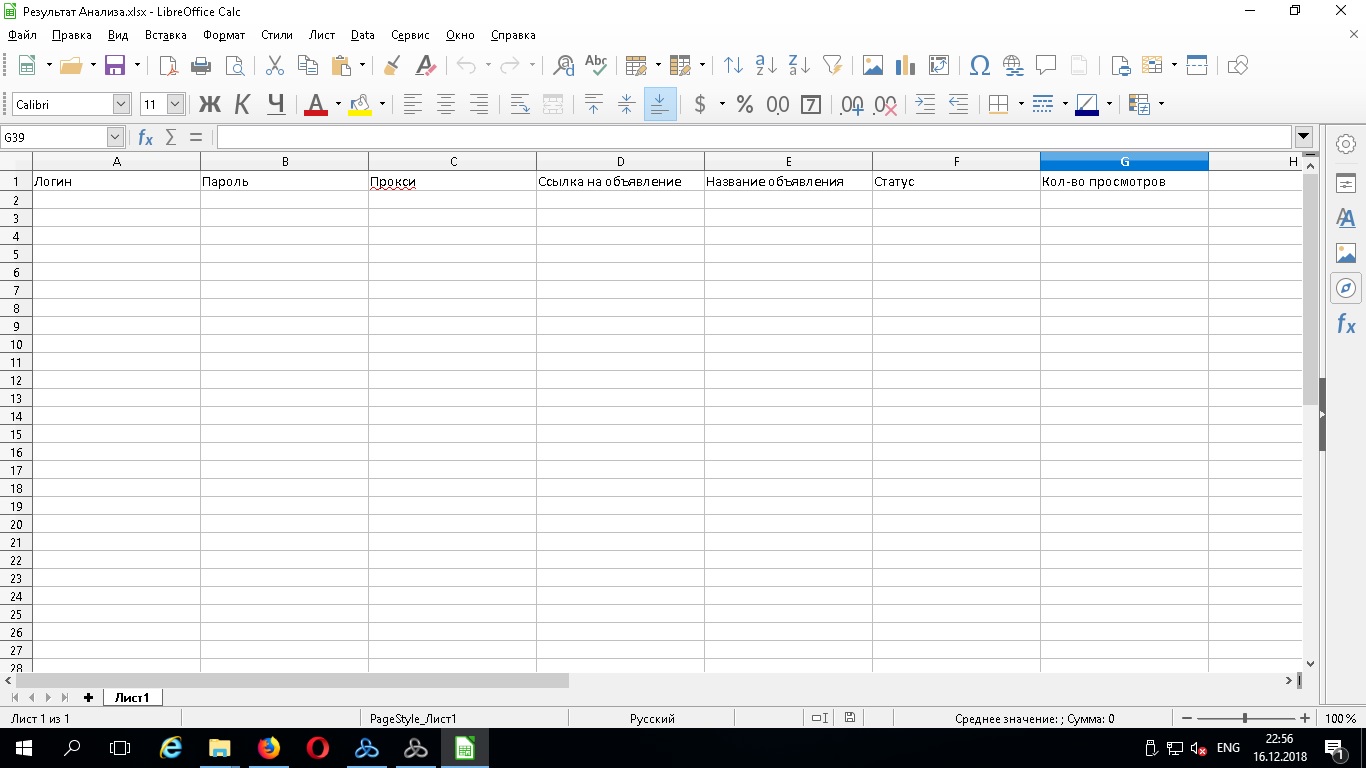This screenshot has height=768, width=1366.
Task: Expand the Calibri font name dropdown
Action: (x=121, y=105)
